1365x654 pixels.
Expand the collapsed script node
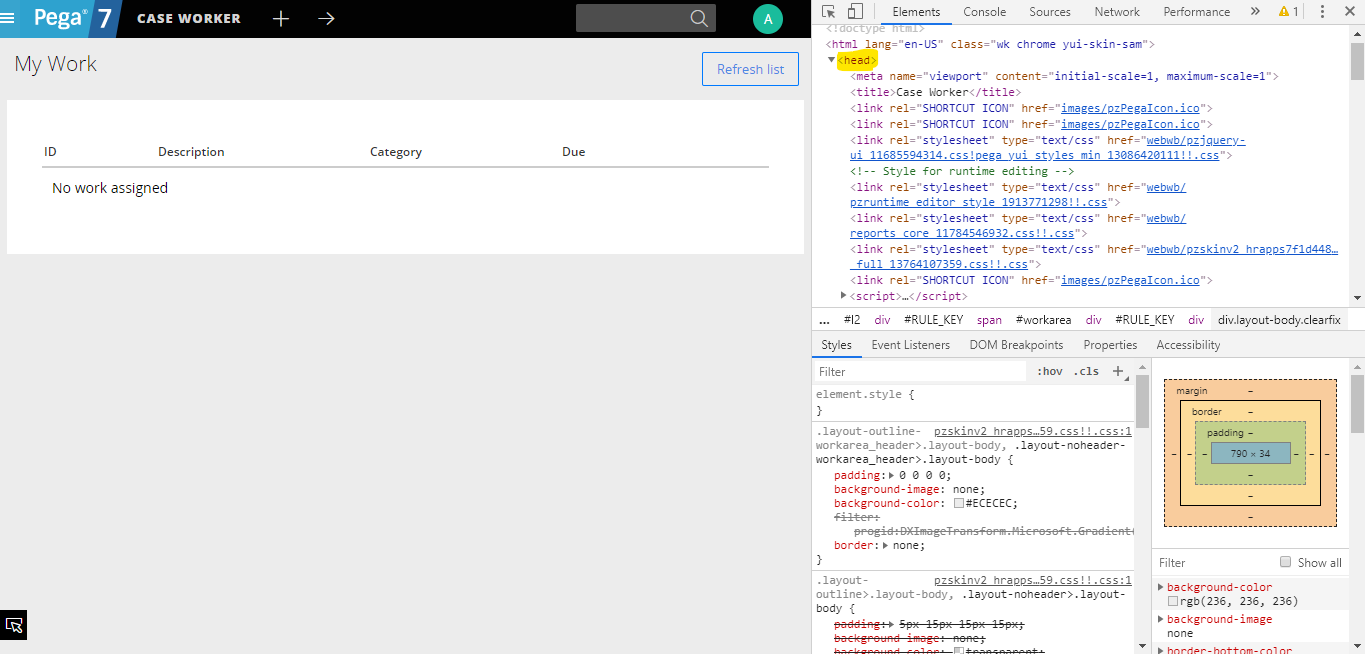point(843,295)
